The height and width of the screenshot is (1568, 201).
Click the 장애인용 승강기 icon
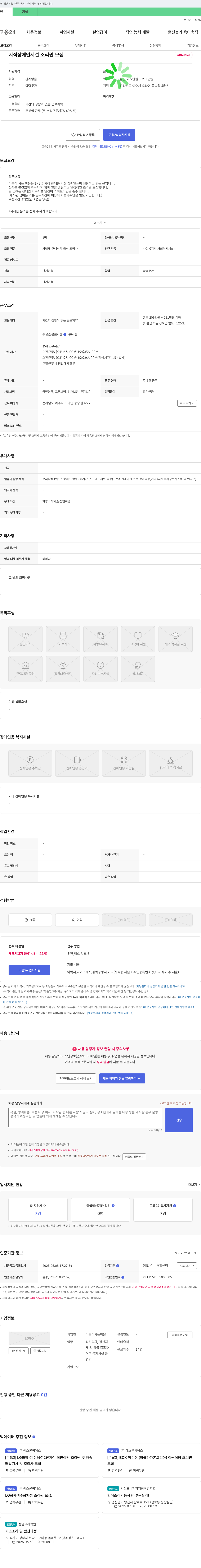pos(77,763)
